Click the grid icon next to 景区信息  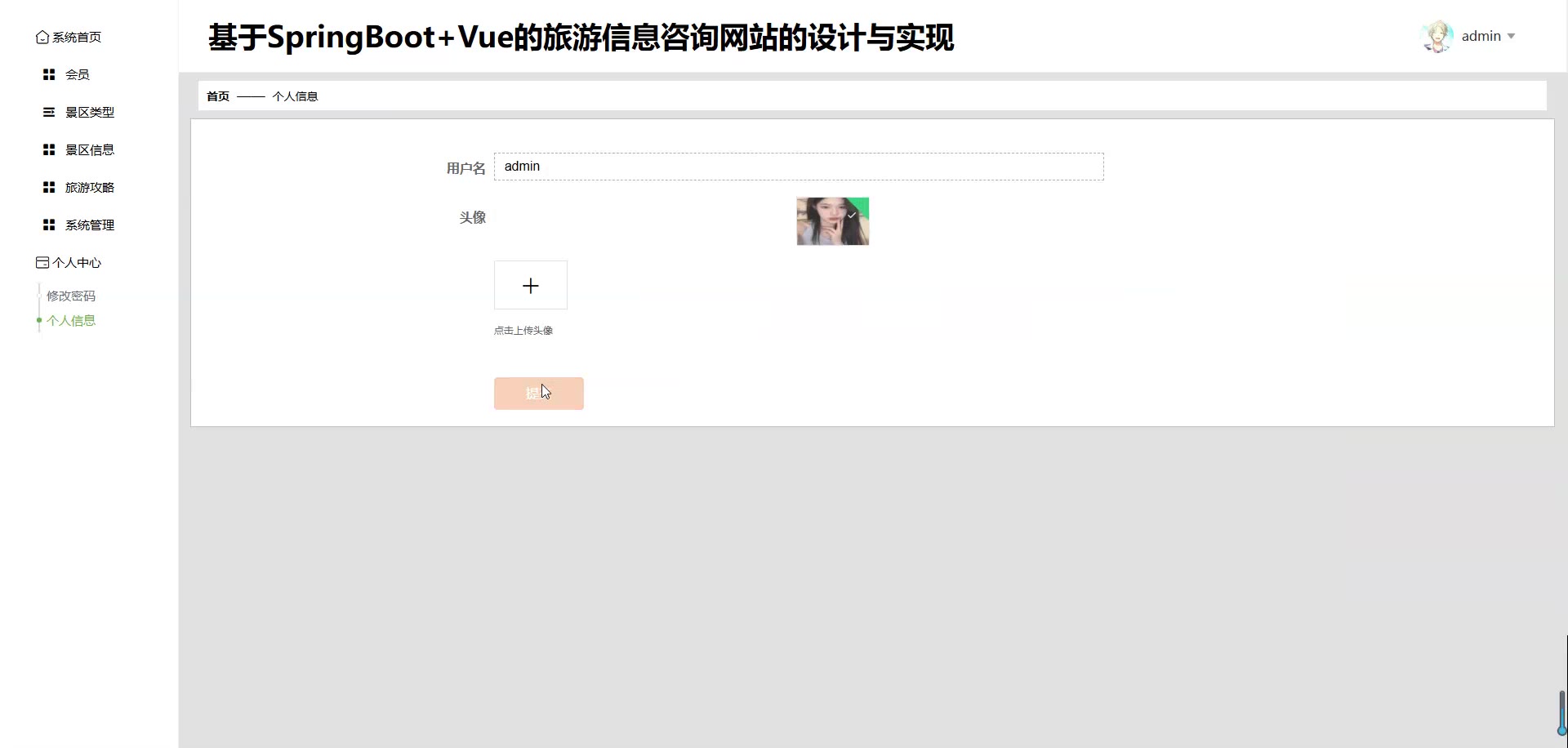49,149
